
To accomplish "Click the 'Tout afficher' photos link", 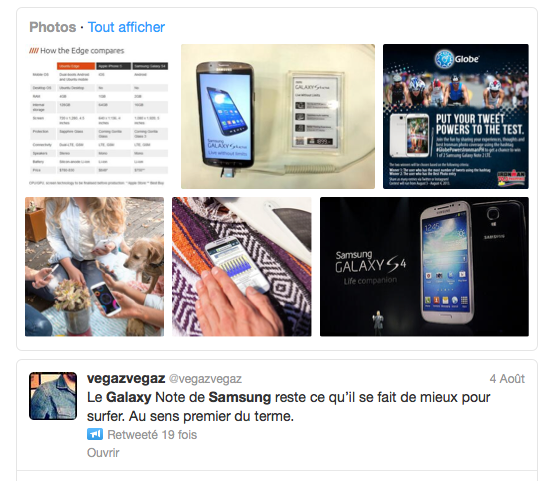I will tap(126, 27).
